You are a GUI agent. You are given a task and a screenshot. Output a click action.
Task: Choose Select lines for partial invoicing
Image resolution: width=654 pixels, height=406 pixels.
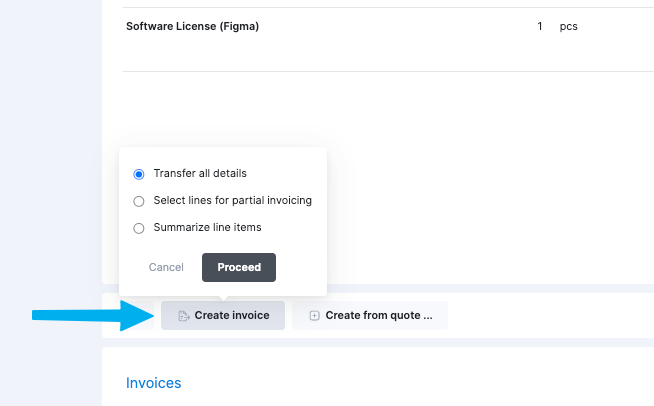(138, 201)
